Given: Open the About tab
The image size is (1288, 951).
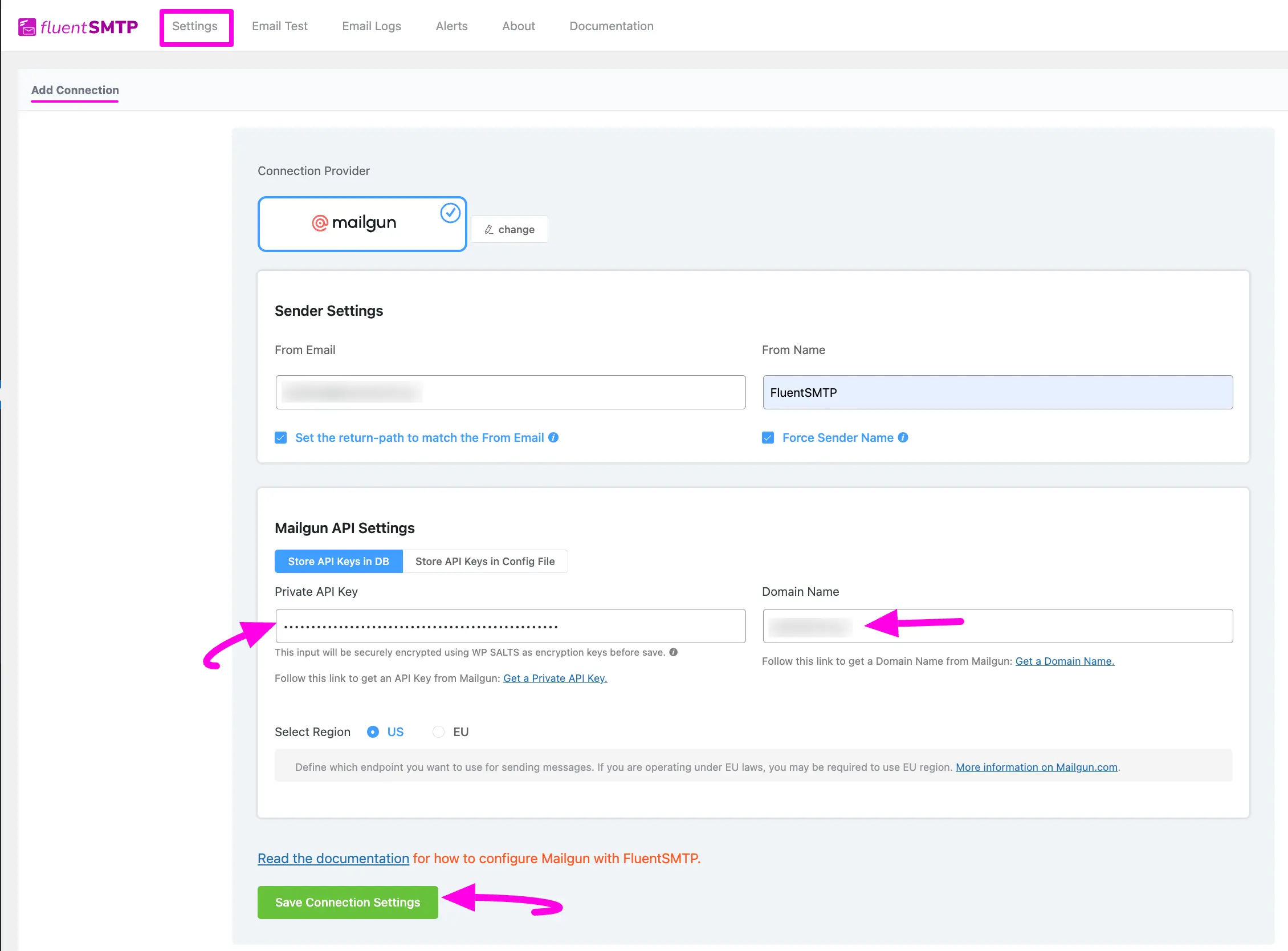Looking at the screenshot, I should pyautogui.click(x=519, y=26).
